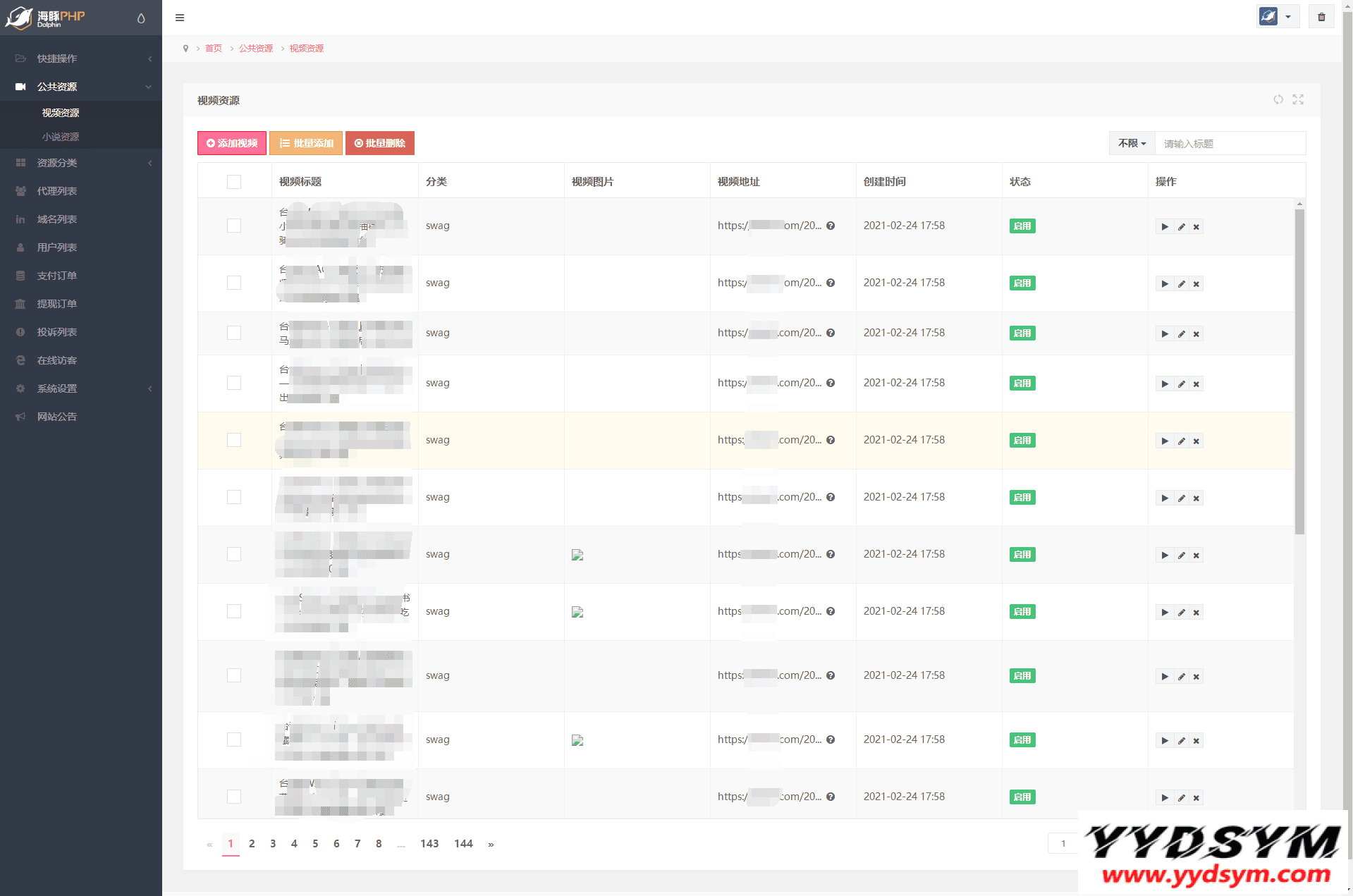Expand the 系统设置 sidebar chevron
The width and height of the screenshot is (1353, 896).
point(149,388)
